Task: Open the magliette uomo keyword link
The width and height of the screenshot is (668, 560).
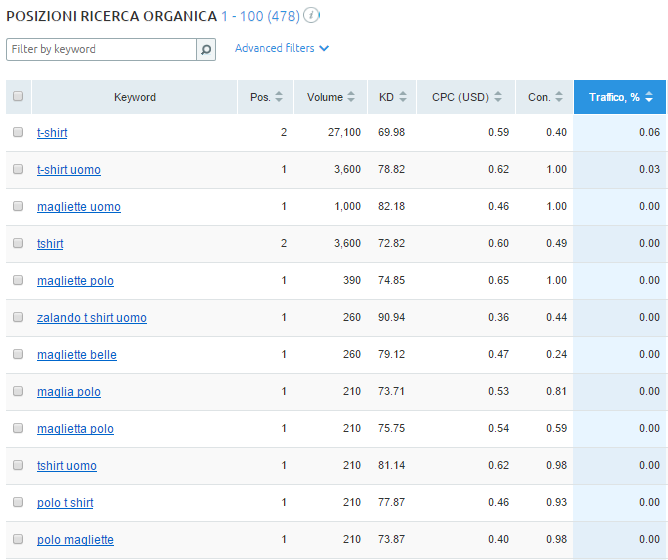Action: tap(79, 207)
